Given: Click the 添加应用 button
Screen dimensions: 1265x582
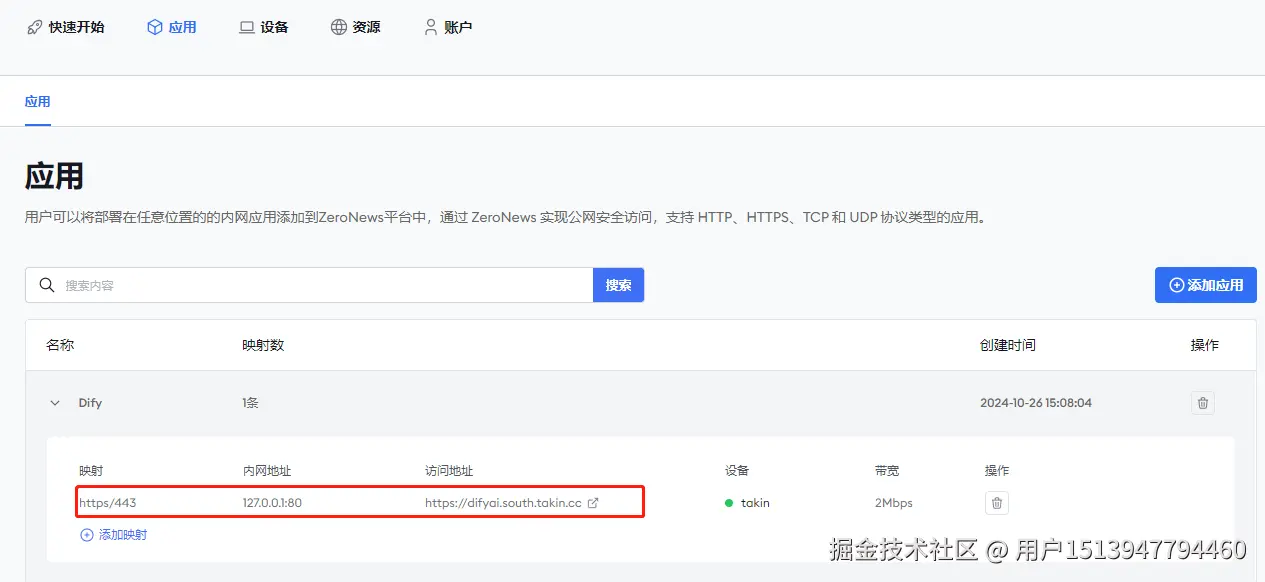Looking at the screenshot, I should 1205,285.
